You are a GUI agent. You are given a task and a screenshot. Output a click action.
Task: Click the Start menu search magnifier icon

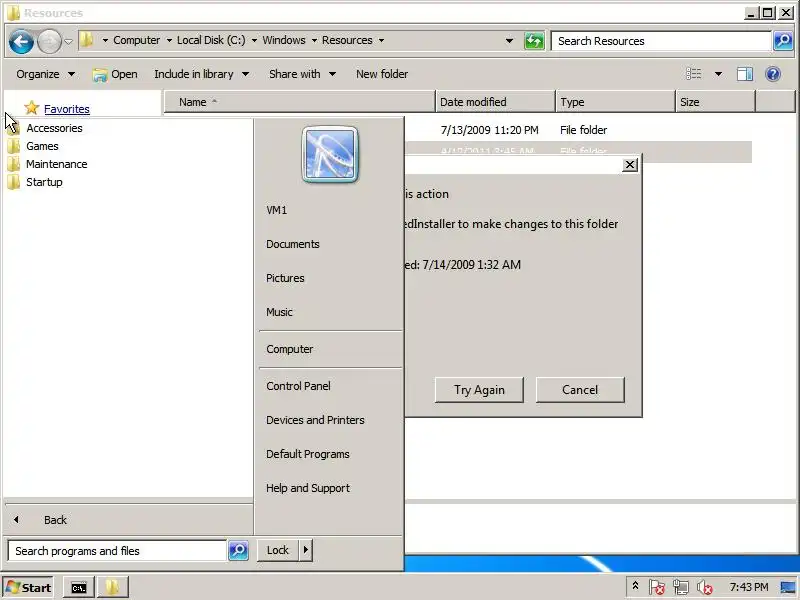[238, 551]
